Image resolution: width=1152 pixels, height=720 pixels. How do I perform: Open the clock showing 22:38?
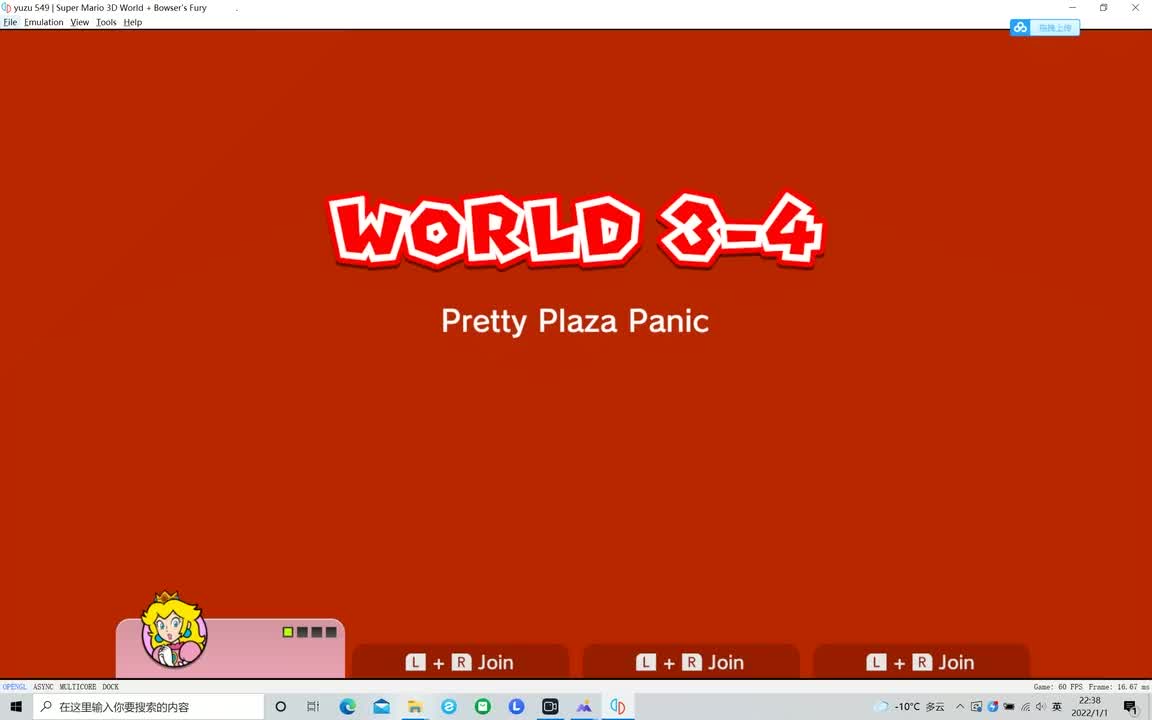[1090, 707]
